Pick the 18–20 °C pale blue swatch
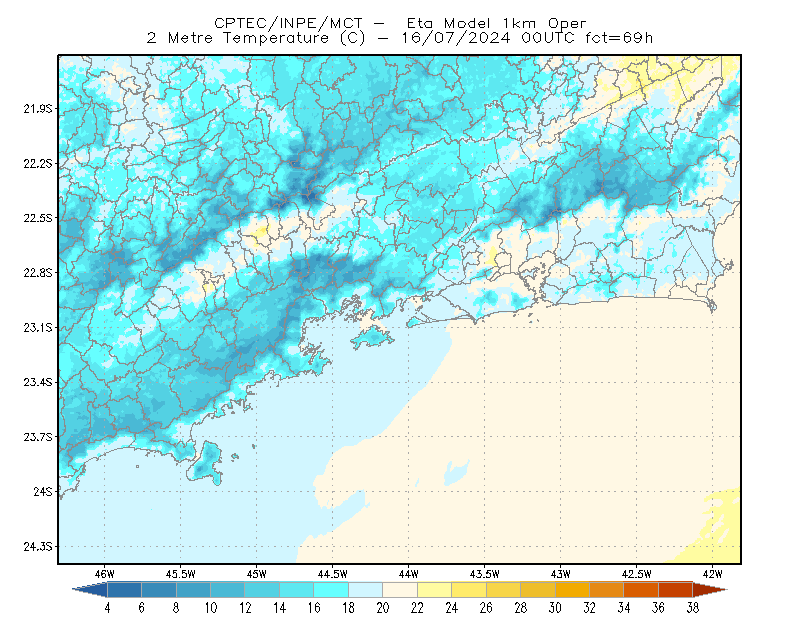This screenshot has height=618, width=800. coord(365,589)
